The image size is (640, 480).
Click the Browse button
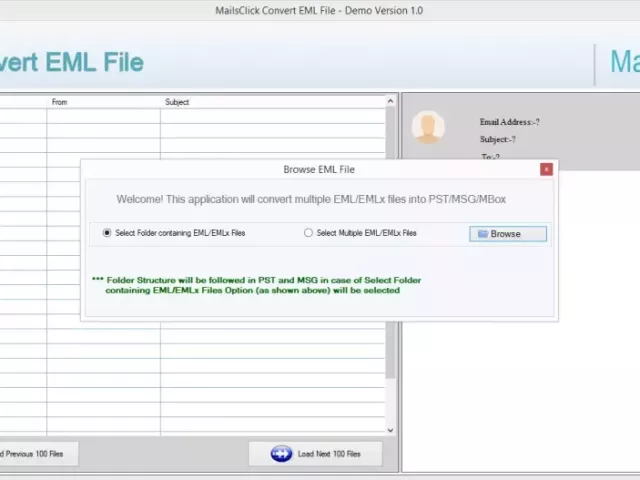click(x=508, y=234)
